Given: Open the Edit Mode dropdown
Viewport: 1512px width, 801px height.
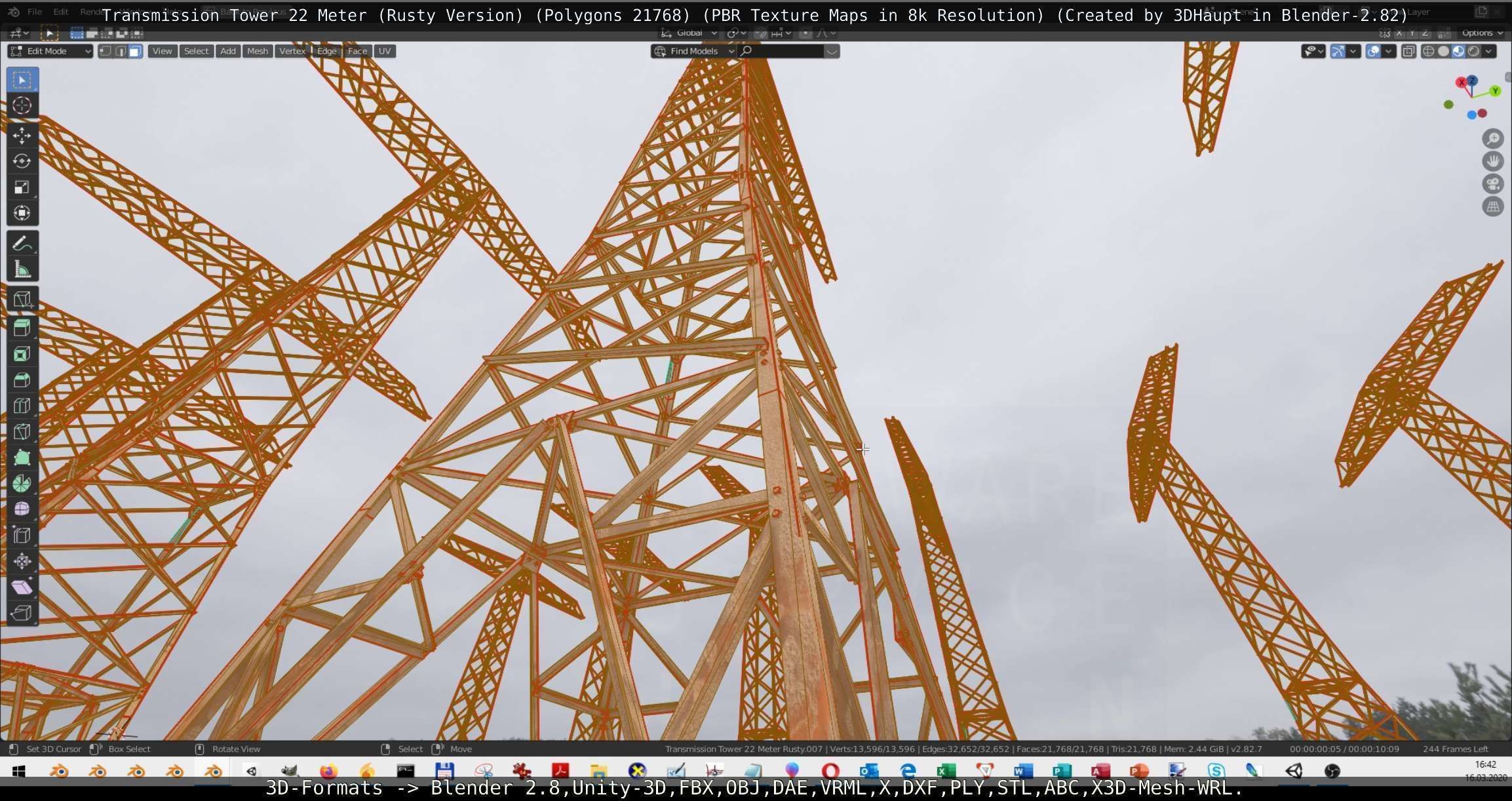Looking at the screenshot, I should point(50,51).
